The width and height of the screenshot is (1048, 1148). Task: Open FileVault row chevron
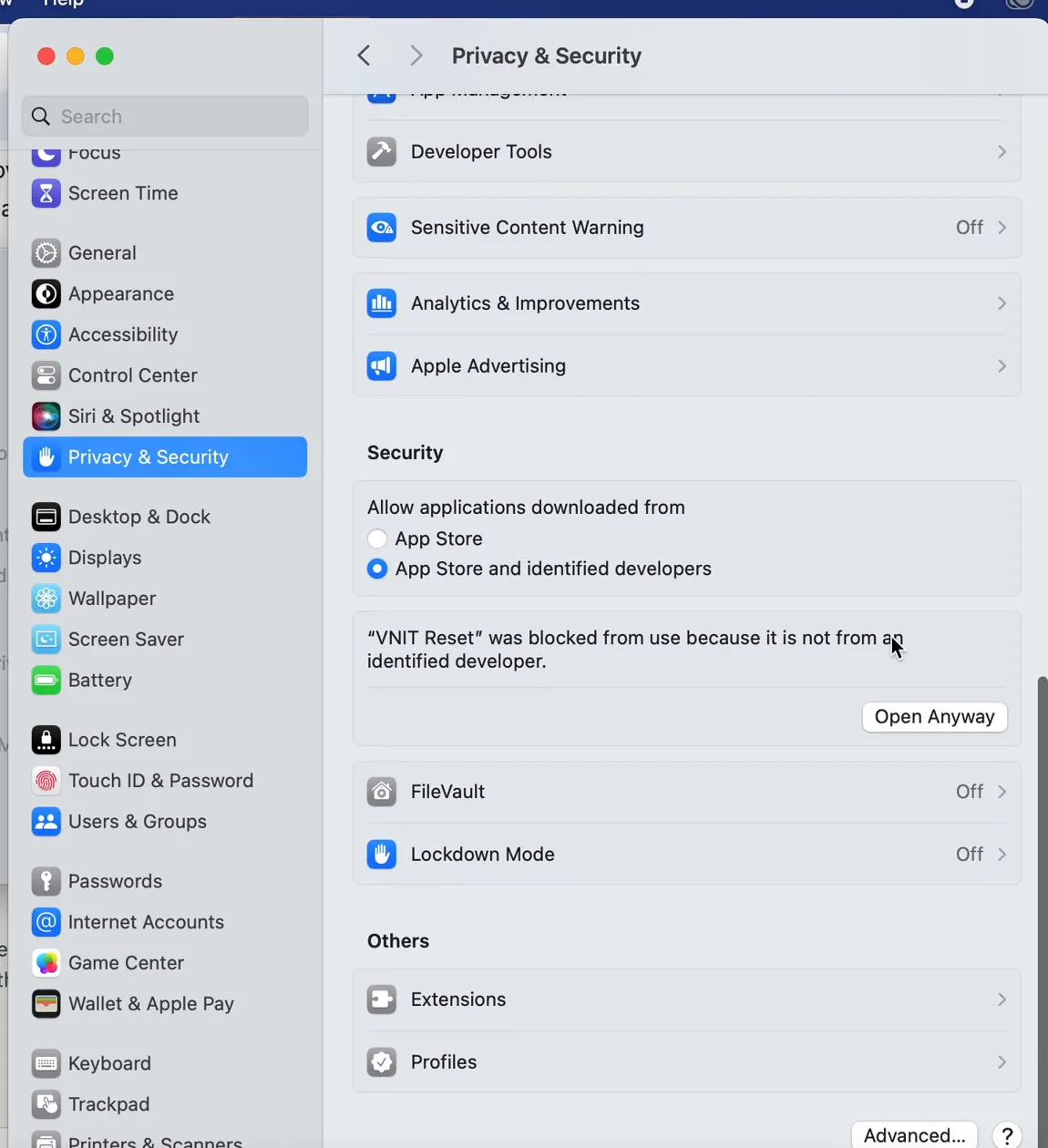tap(1002, 791)
